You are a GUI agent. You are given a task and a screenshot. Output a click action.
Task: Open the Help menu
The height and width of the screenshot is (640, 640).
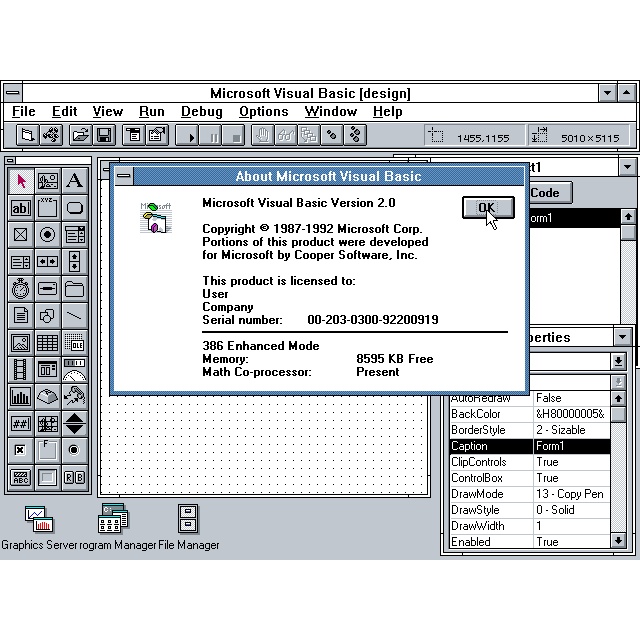(x=388, y=111)
